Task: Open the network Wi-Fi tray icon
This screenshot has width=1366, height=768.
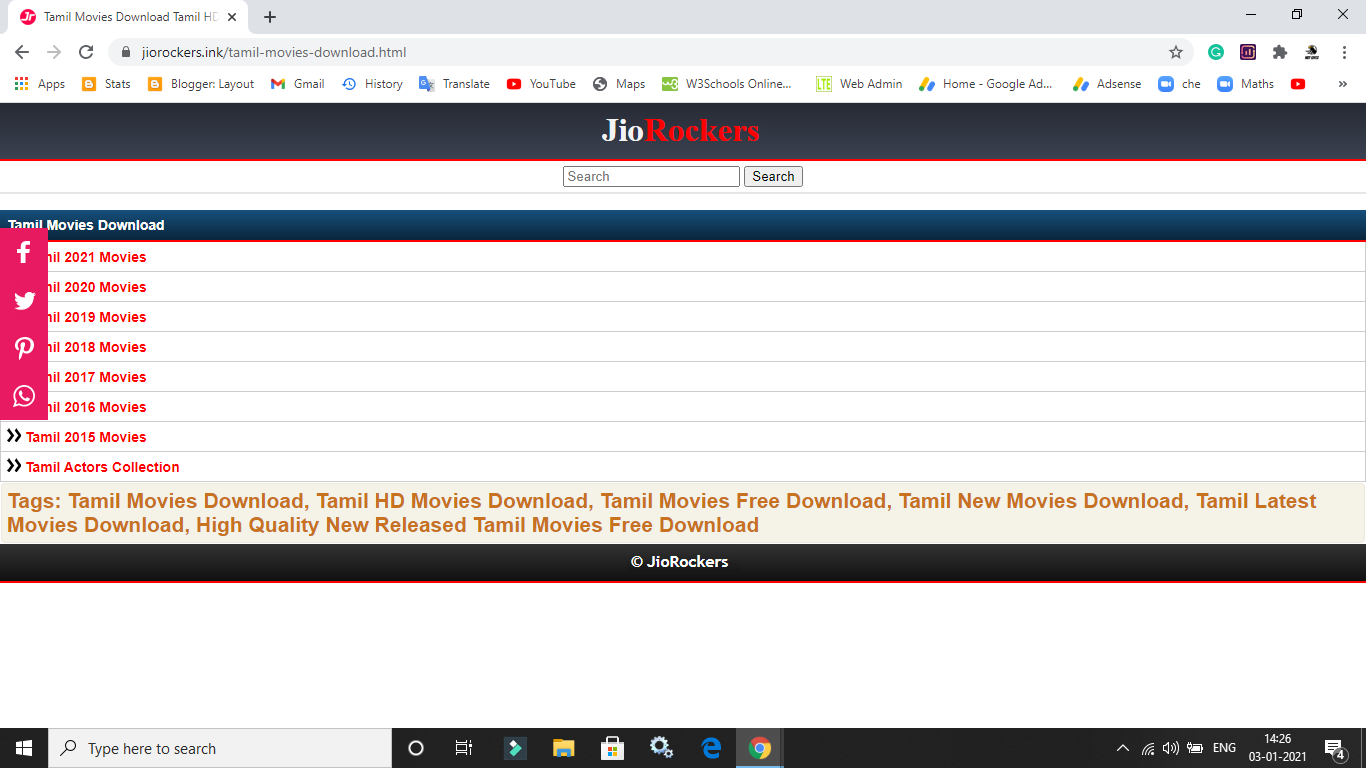Action: tap(1148, 748)
